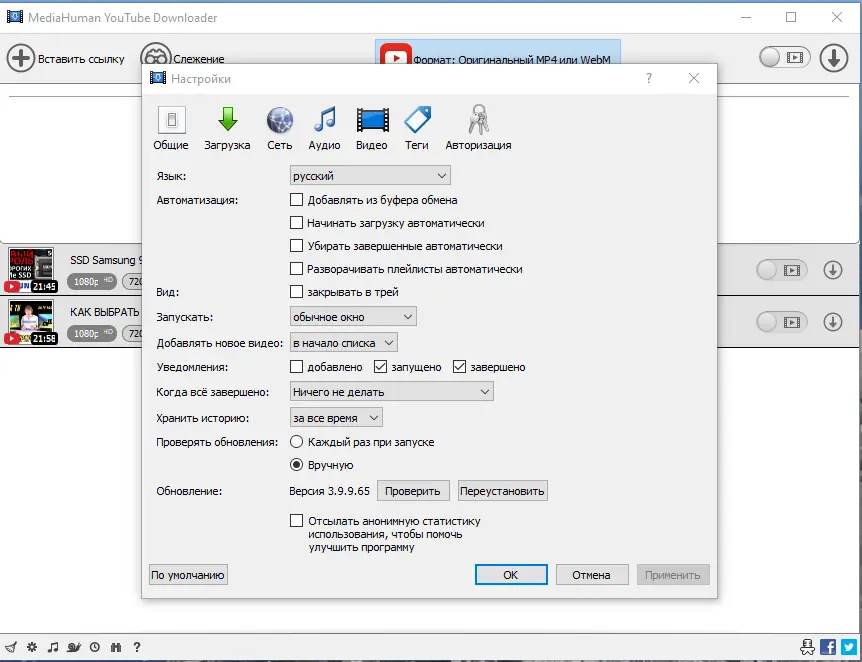Select Каждый раз при запуске radio
This screenshot has height=662, width=862.
tap(296, 442)
